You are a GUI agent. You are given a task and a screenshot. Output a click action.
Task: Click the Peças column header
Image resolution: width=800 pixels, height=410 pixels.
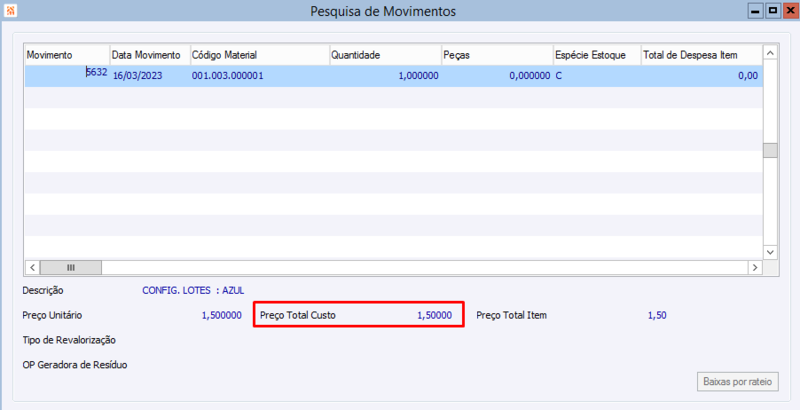click(x=497, y=55)
